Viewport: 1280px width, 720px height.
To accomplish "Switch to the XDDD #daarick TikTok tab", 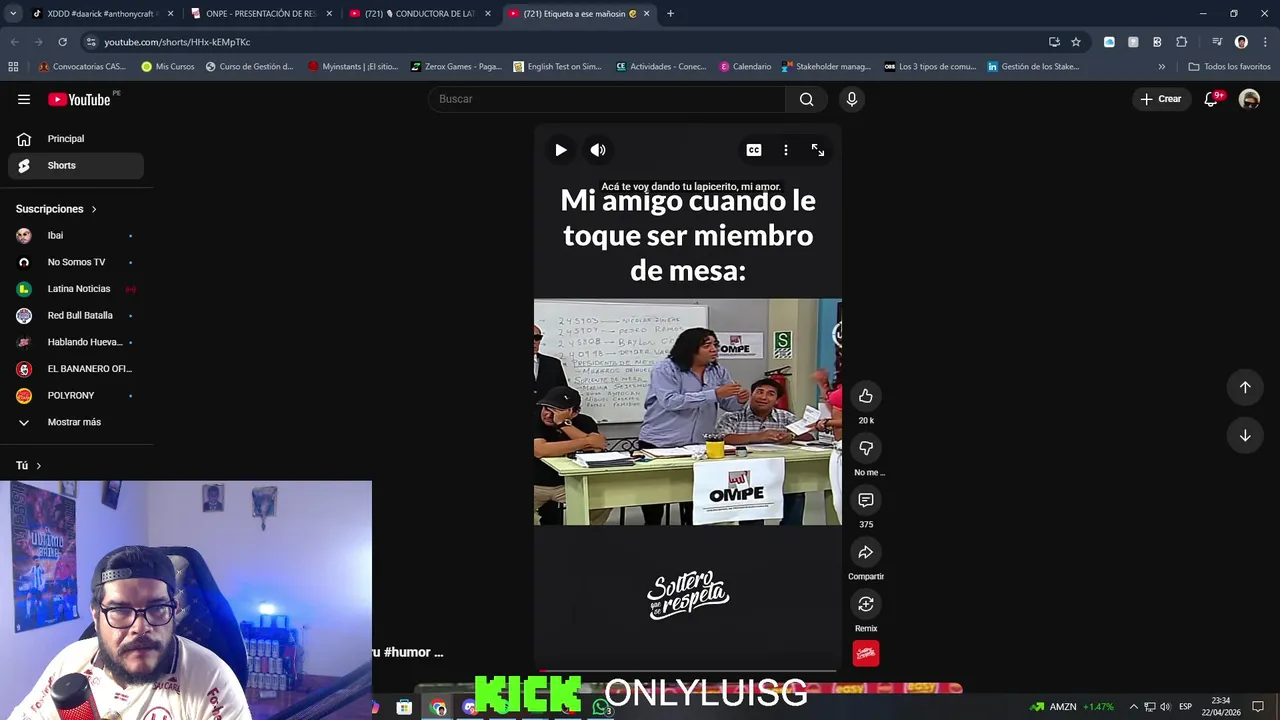I will click(101, 14).
